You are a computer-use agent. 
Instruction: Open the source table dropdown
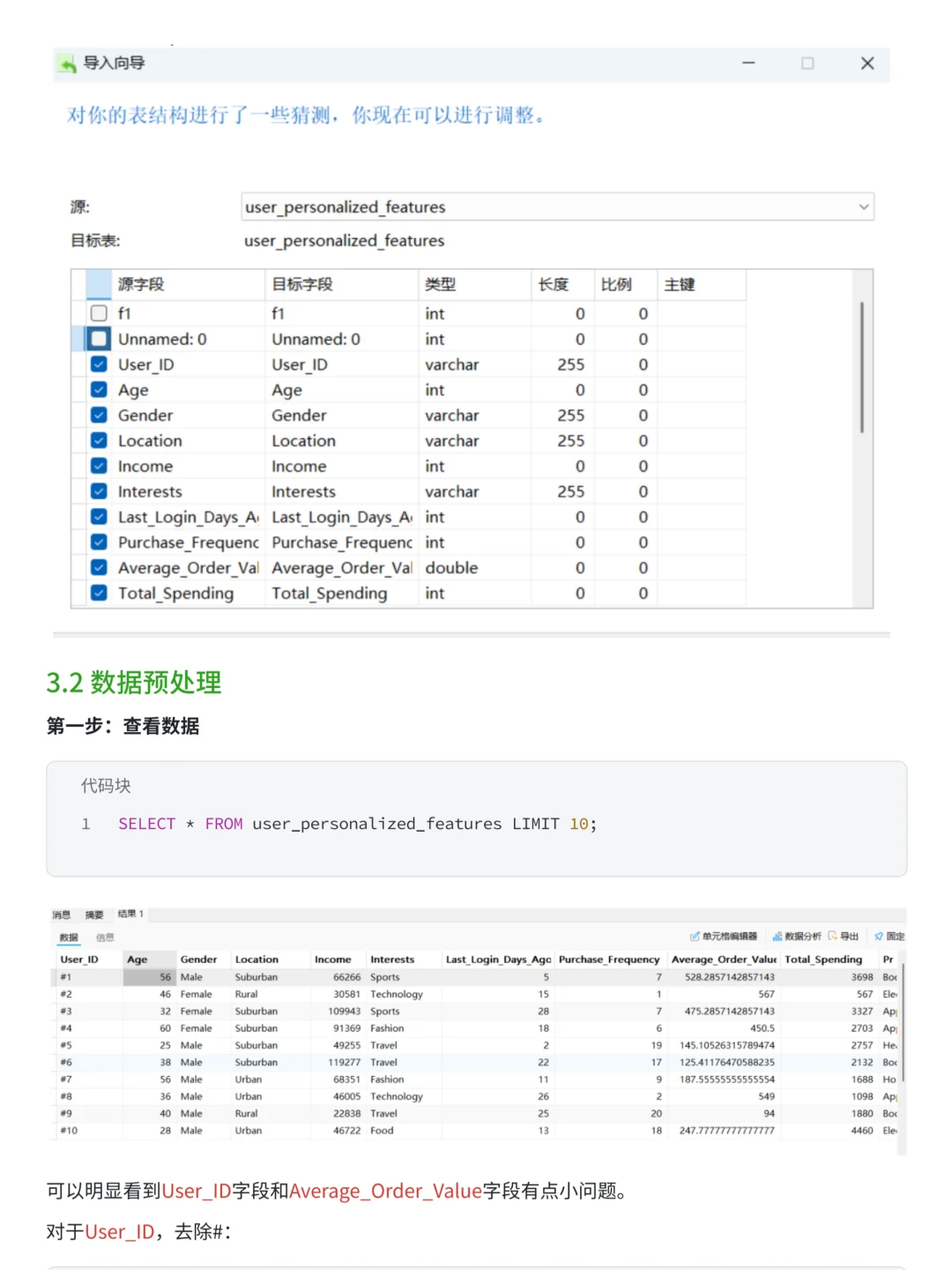[863, 207]
